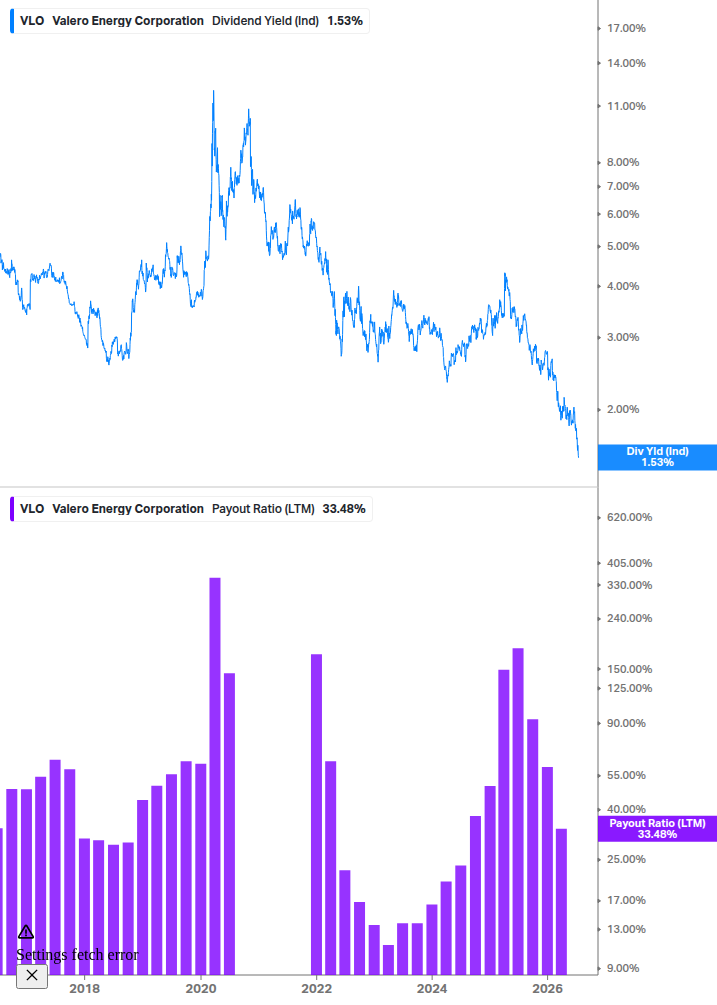Click the 55.00% label on payout ratio axis
This screenshot has width=717, height=1005.
coord(626,776)
